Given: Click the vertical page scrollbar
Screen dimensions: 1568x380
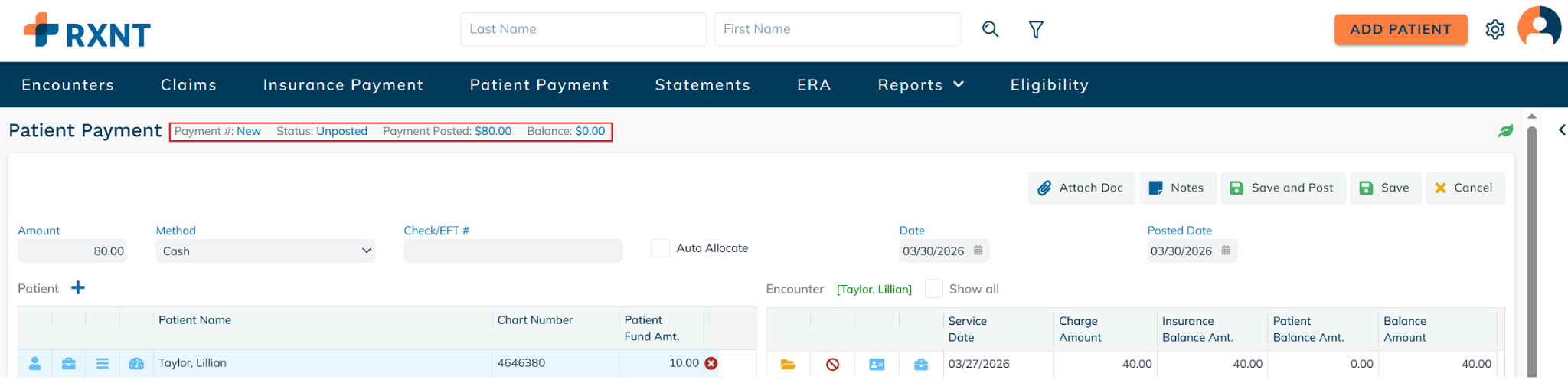Looking at the screenshot, I should 1531,245.
